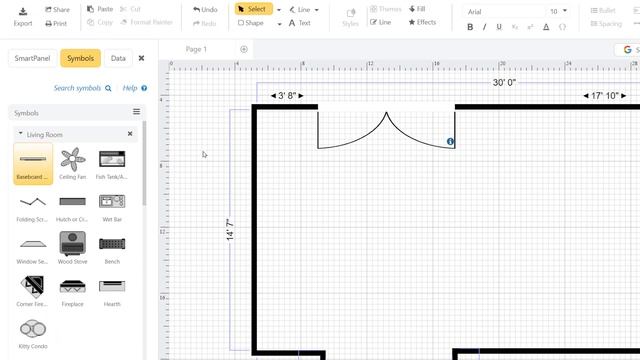
Task: Click the Redo button
Action: (205, 23)
